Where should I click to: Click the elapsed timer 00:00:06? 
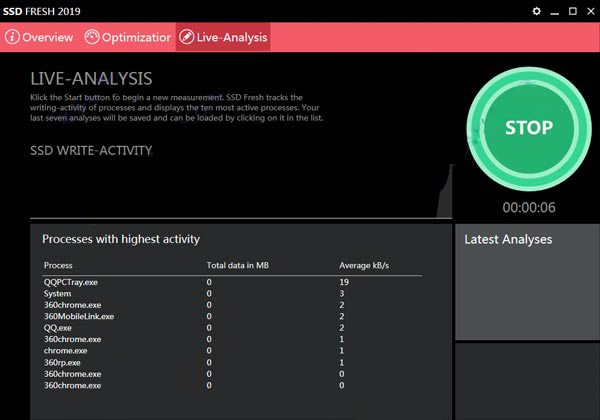click(529, 208)
